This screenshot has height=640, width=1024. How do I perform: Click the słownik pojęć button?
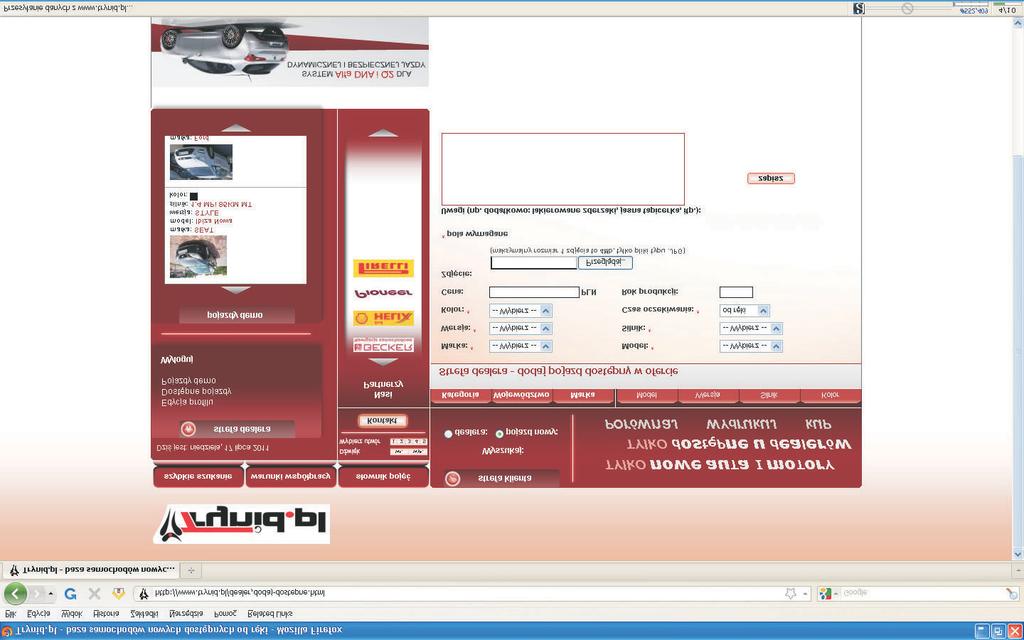(x=383, y=476)
